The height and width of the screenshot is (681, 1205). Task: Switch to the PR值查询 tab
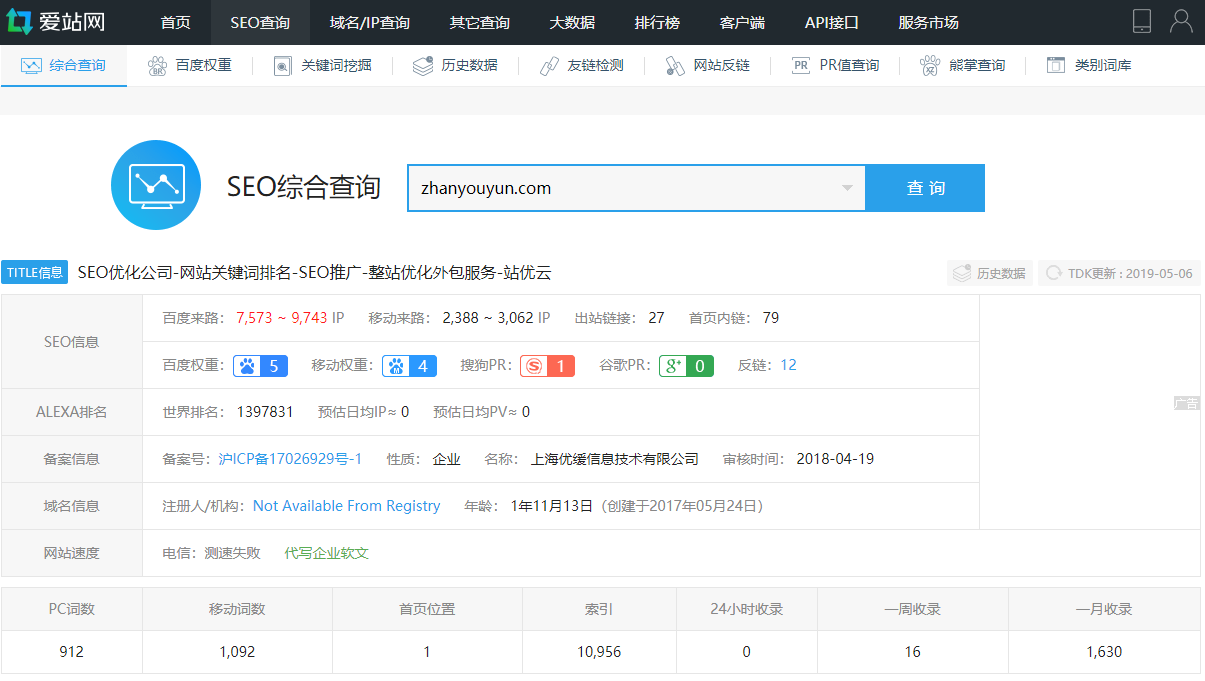point(835,66)
